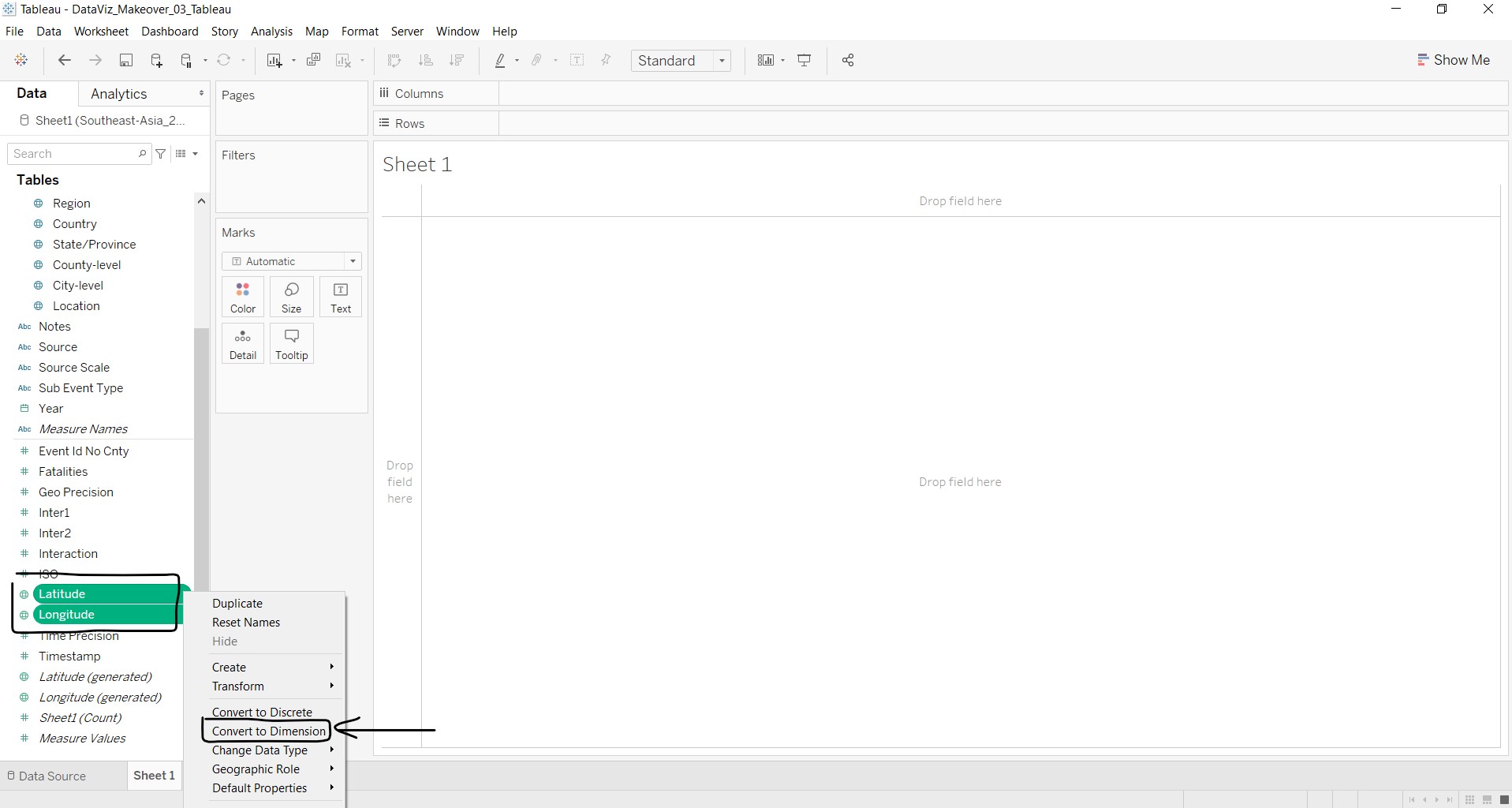1512x808 pixels.
Task: Click the Save workbook icon
Action: click(x=125, y=61)
